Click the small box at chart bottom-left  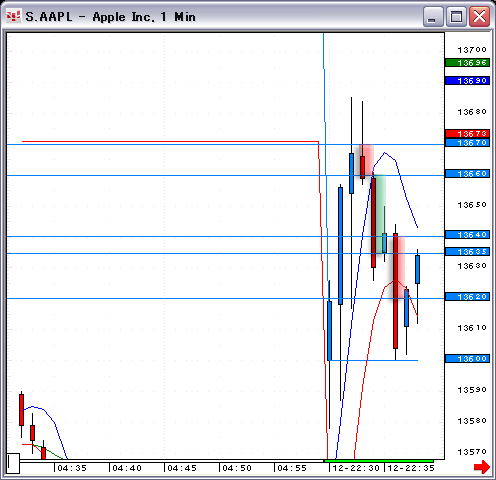(x=13, y=463)
